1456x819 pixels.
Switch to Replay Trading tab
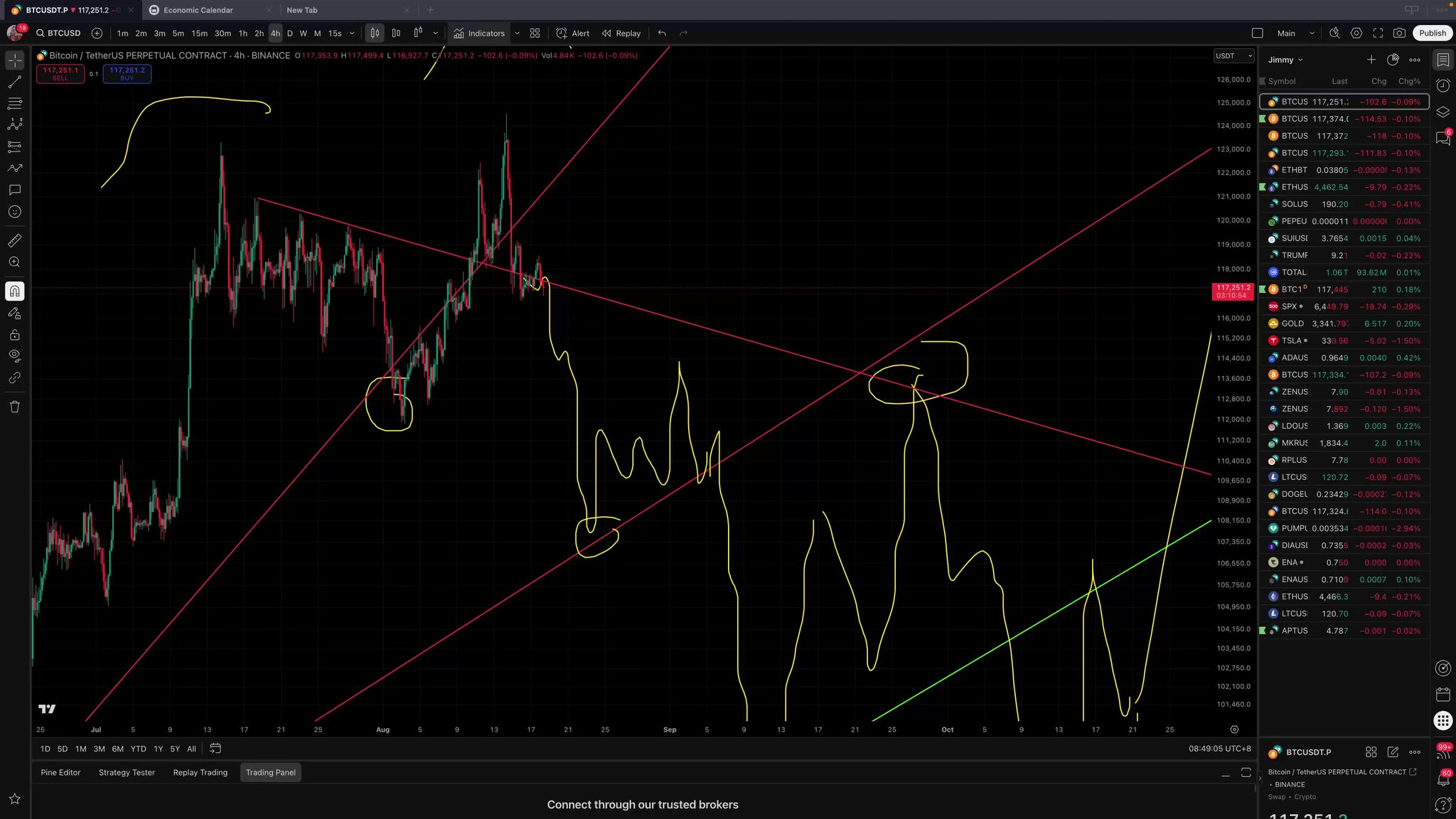[200, 773]
